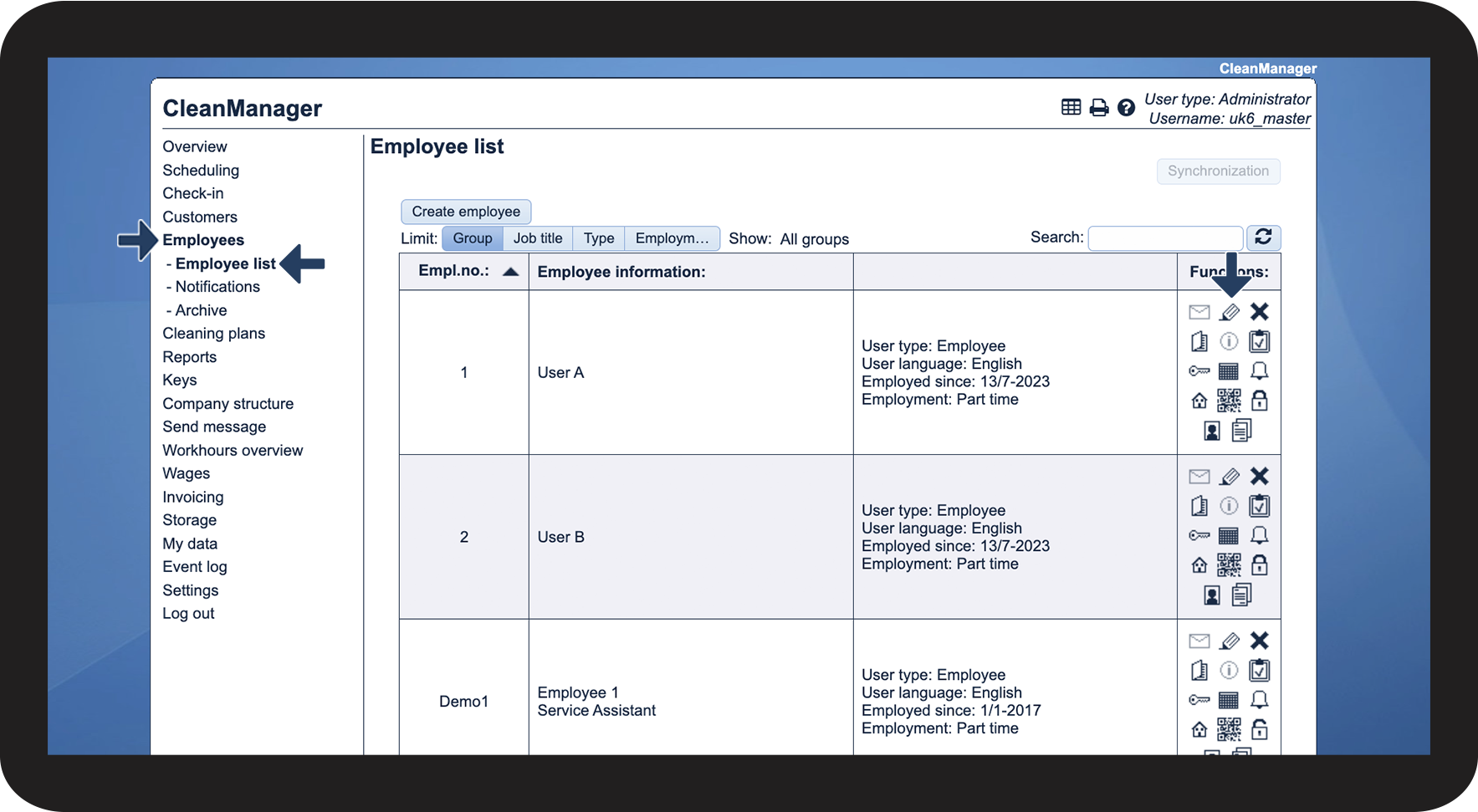Click the print icon in header
This screenshot has width=1478, height=812.
pos(1099,108)
